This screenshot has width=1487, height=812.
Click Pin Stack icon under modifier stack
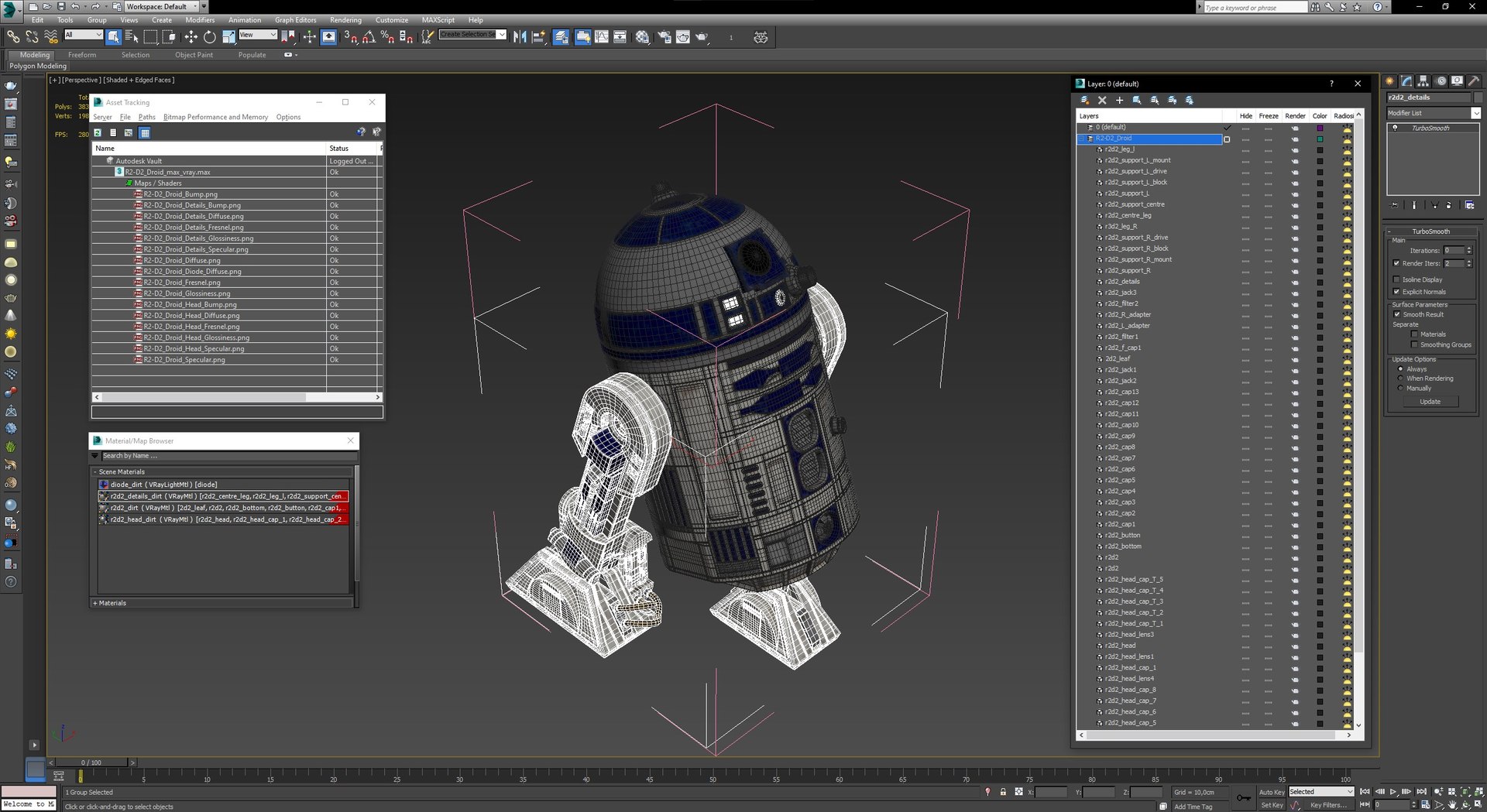tap(1394, 205)
